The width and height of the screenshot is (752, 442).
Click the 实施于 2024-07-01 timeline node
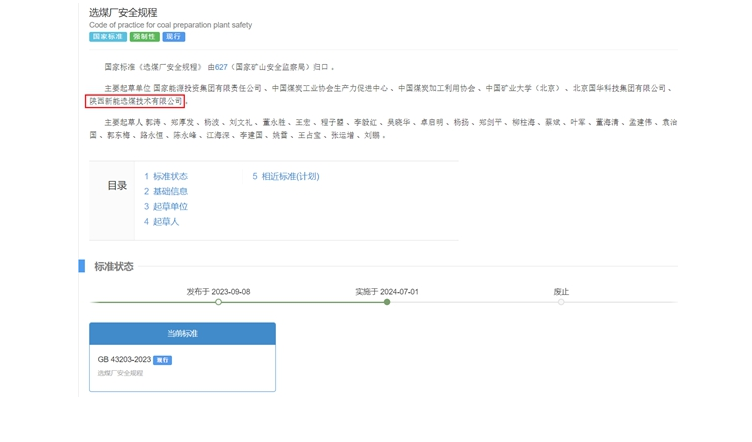tap(387, 302)
